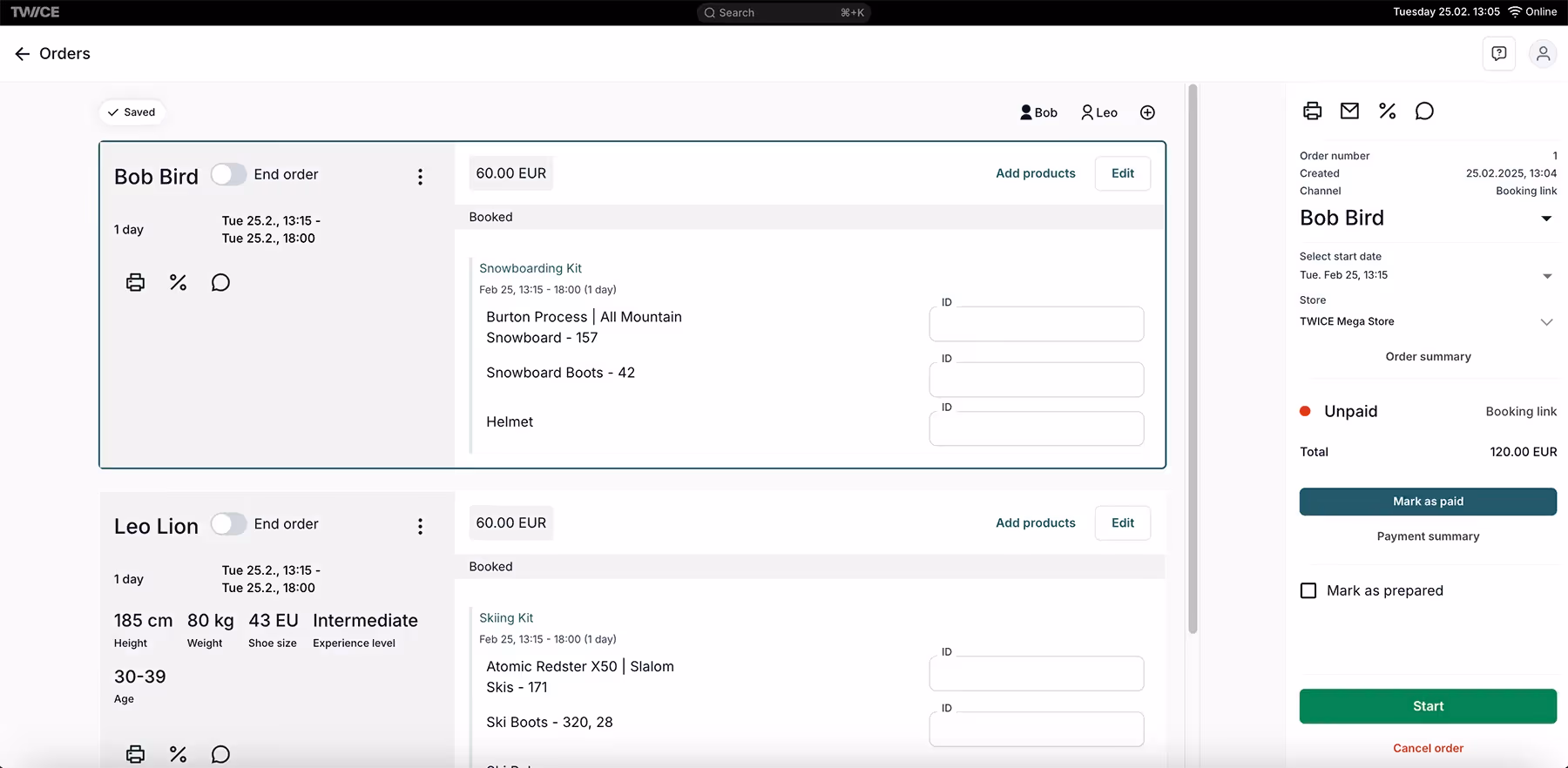Screen dimensions: 1568x768
Task: Click ID field for Helmet
Action: (x=1037, y=428)
